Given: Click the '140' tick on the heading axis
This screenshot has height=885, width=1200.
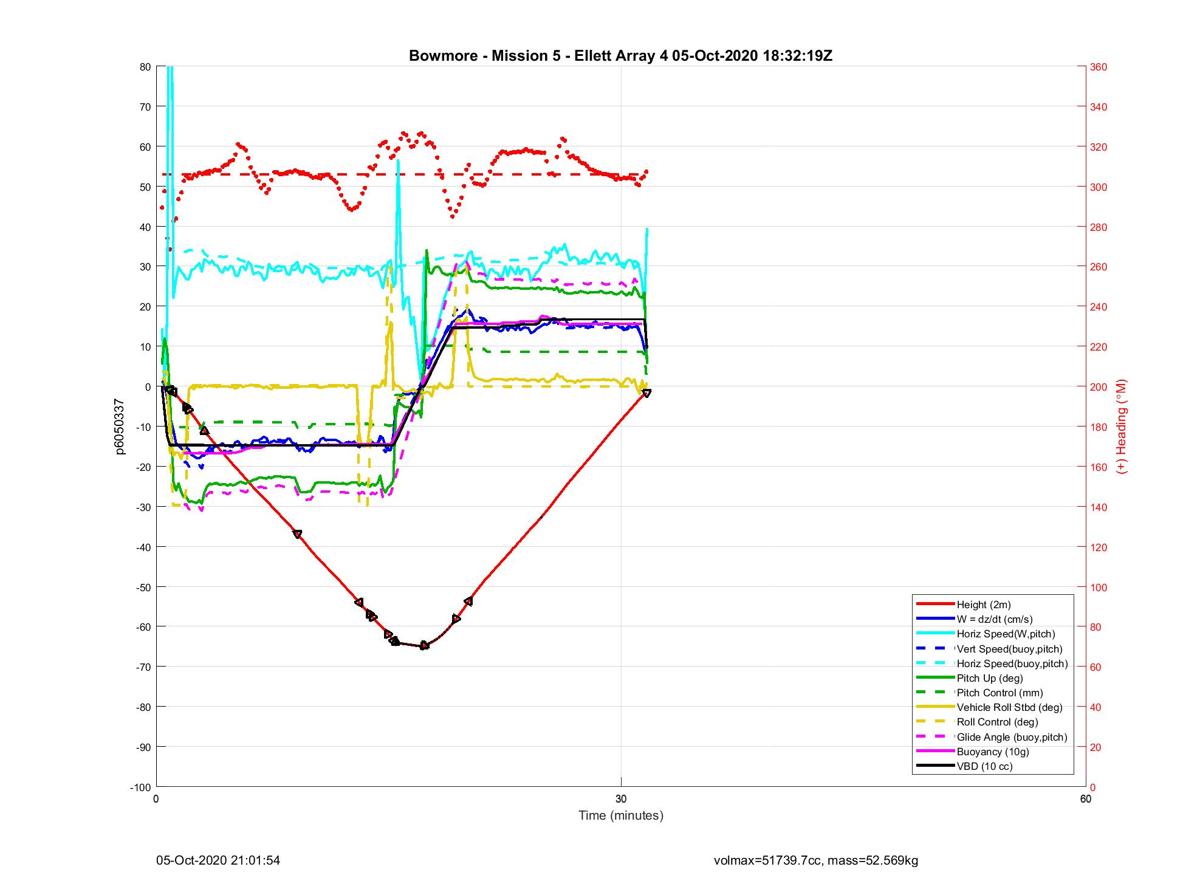Looking at the screenshot, I should coord(1099,507).
